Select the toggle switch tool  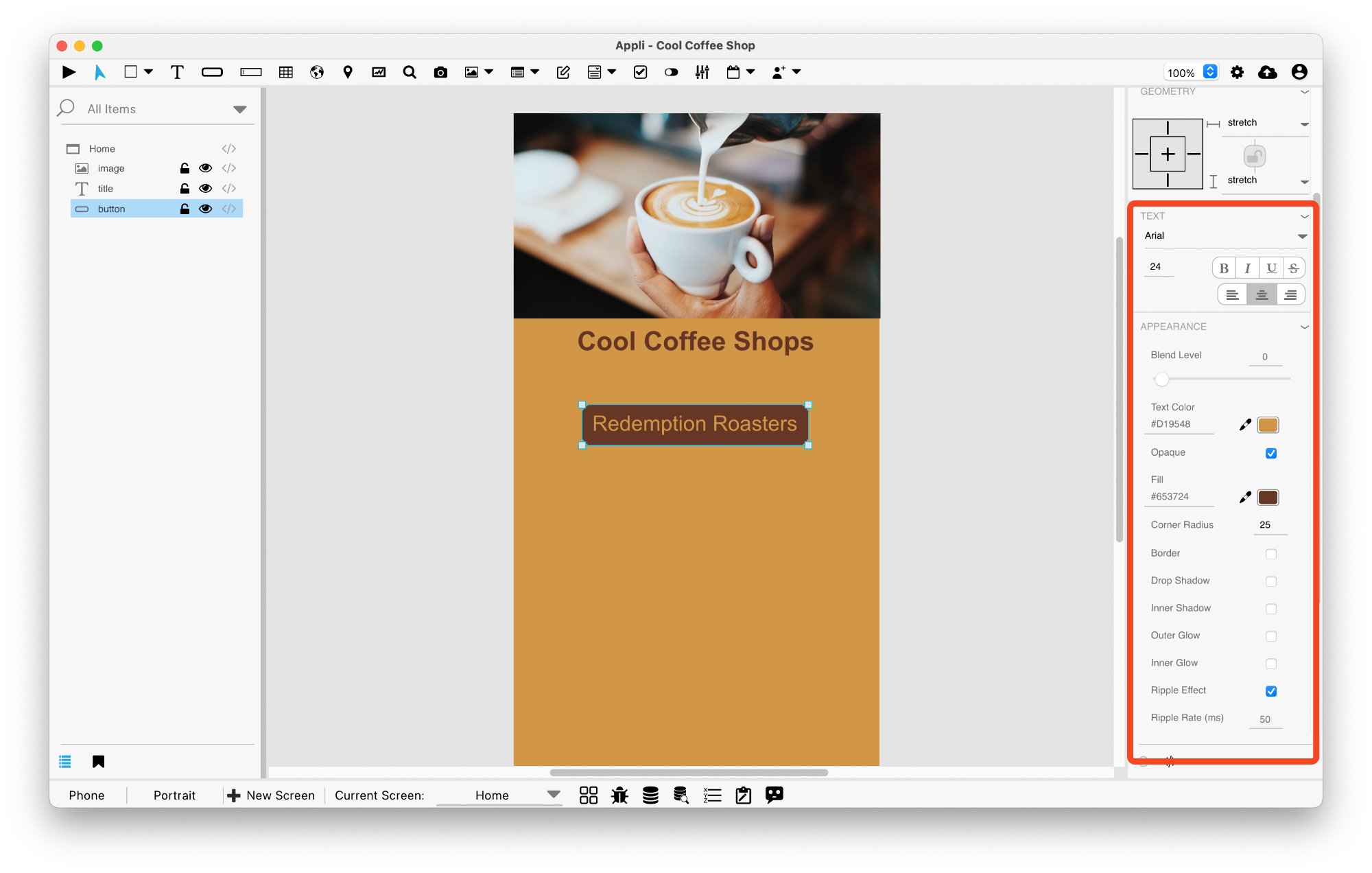coord(672,72)
